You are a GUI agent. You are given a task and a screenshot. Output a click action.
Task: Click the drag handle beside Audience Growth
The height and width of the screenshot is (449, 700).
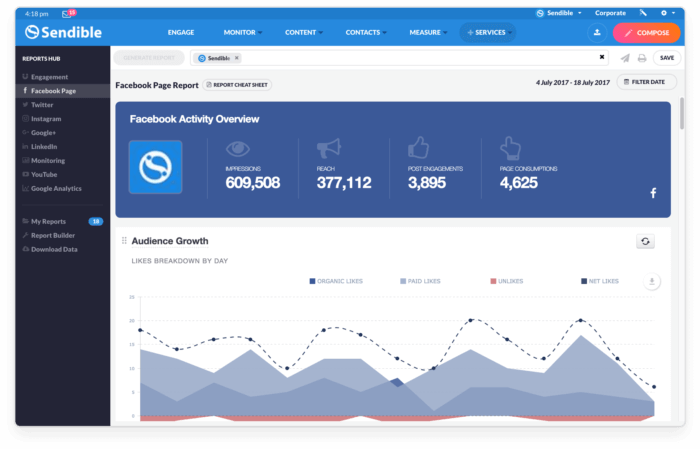pyautogui.click(x=124, y=241)
